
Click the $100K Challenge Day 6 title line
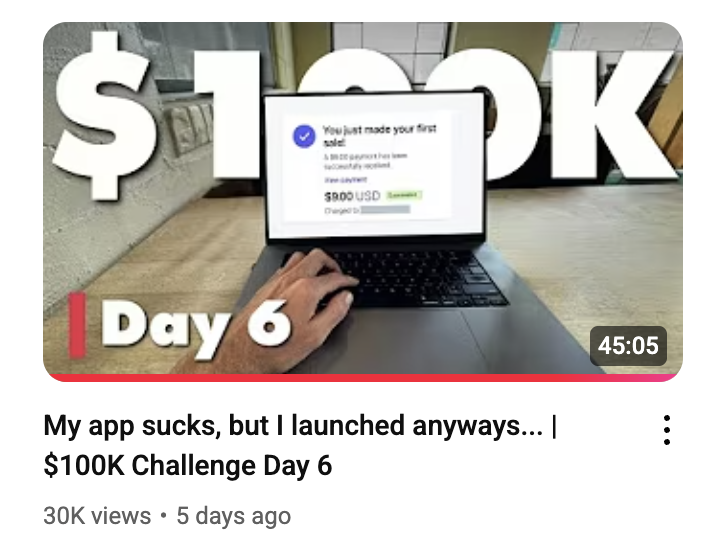[188, 465]
